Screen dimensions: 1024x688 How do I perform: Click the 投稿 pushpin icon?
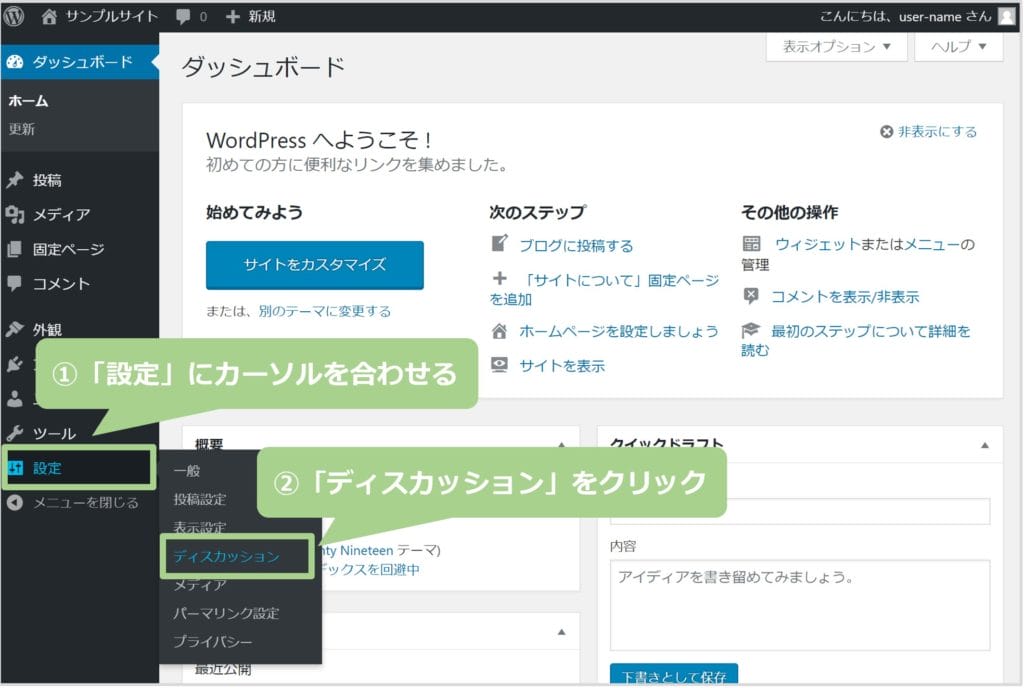pos(15,180)
